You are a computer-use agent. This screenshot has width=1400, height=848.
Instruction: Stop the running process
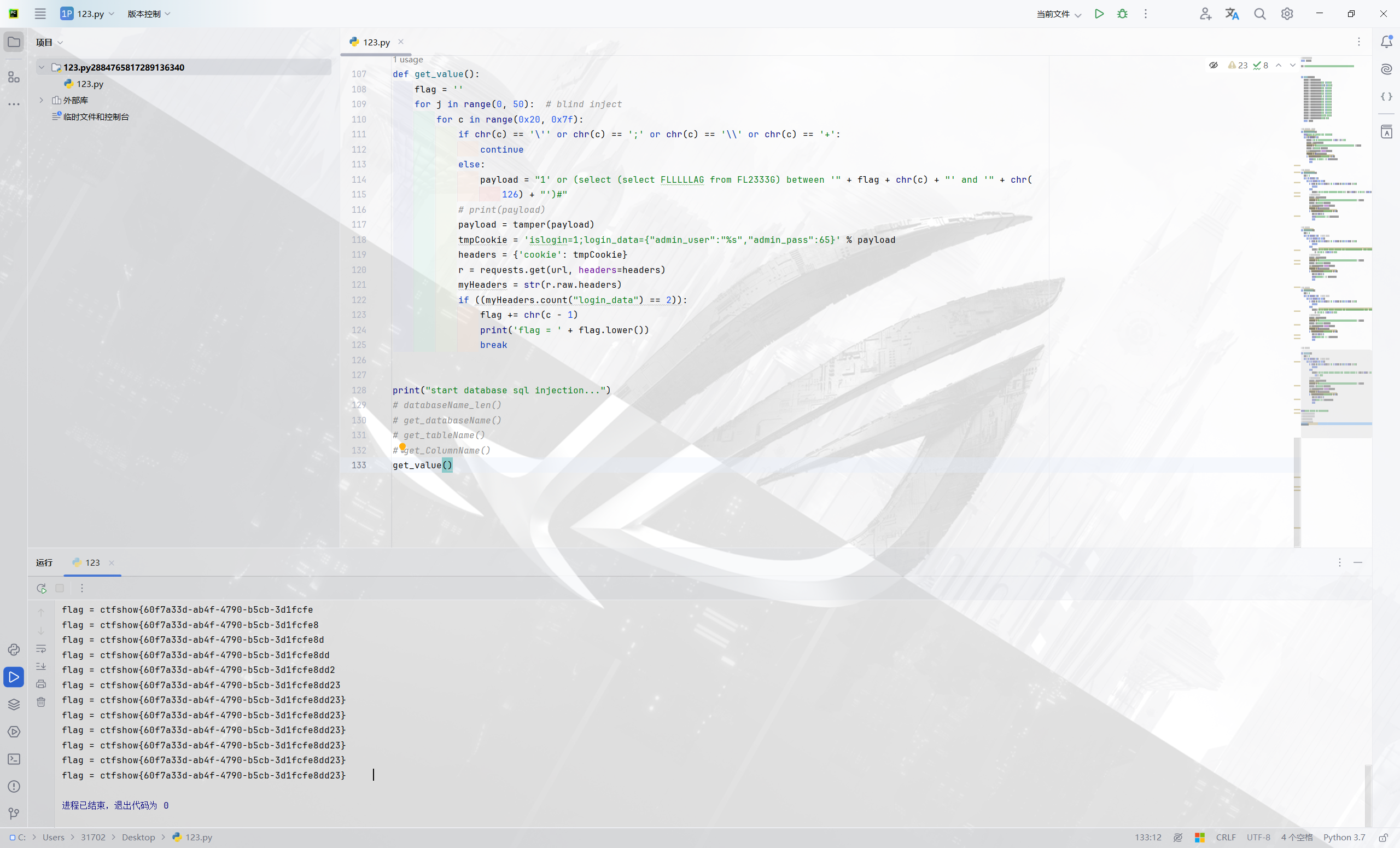click(60, 588)
